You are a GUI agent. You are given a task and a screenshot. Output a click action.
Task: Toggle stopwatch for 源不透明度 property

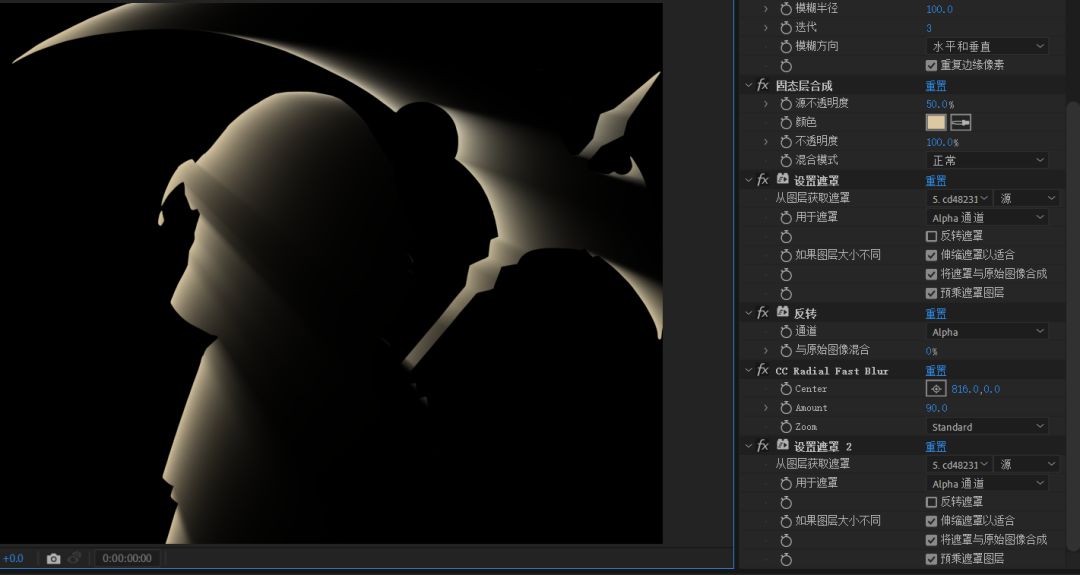pos(786,104)
